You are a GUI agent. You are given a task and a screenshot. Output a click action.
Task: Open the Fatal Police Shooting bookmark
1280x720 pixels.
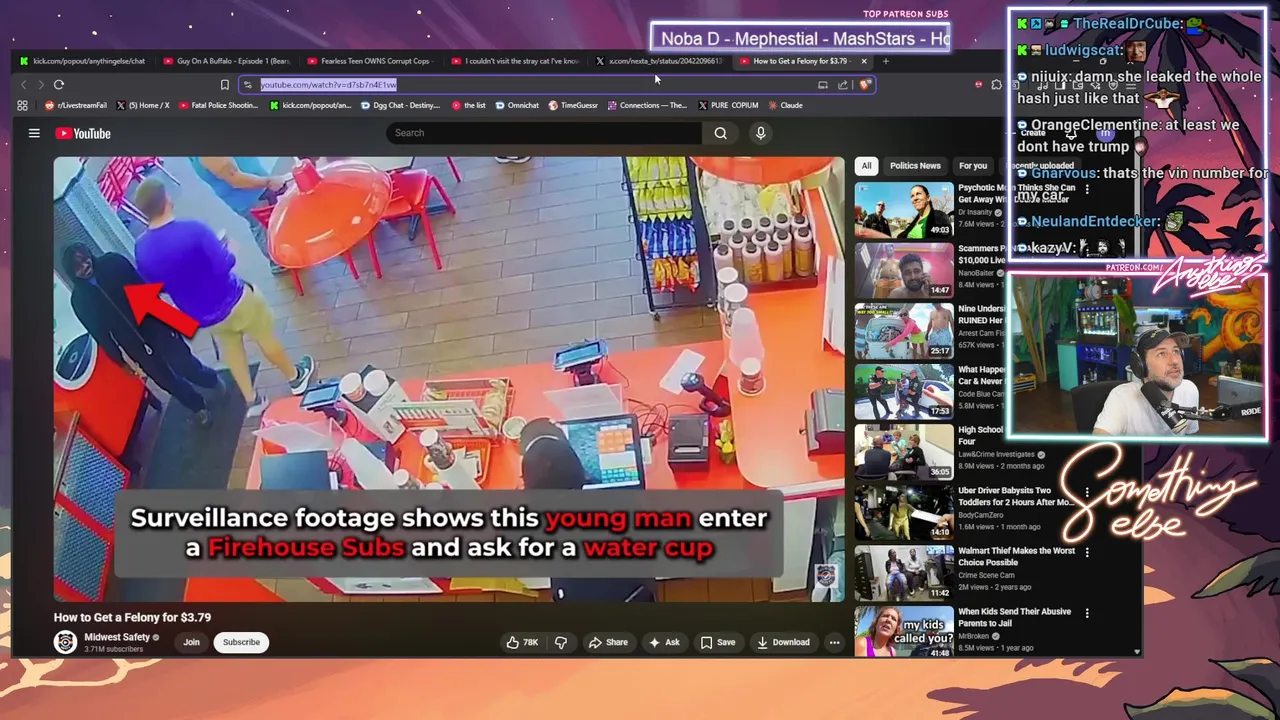[218, 105]
